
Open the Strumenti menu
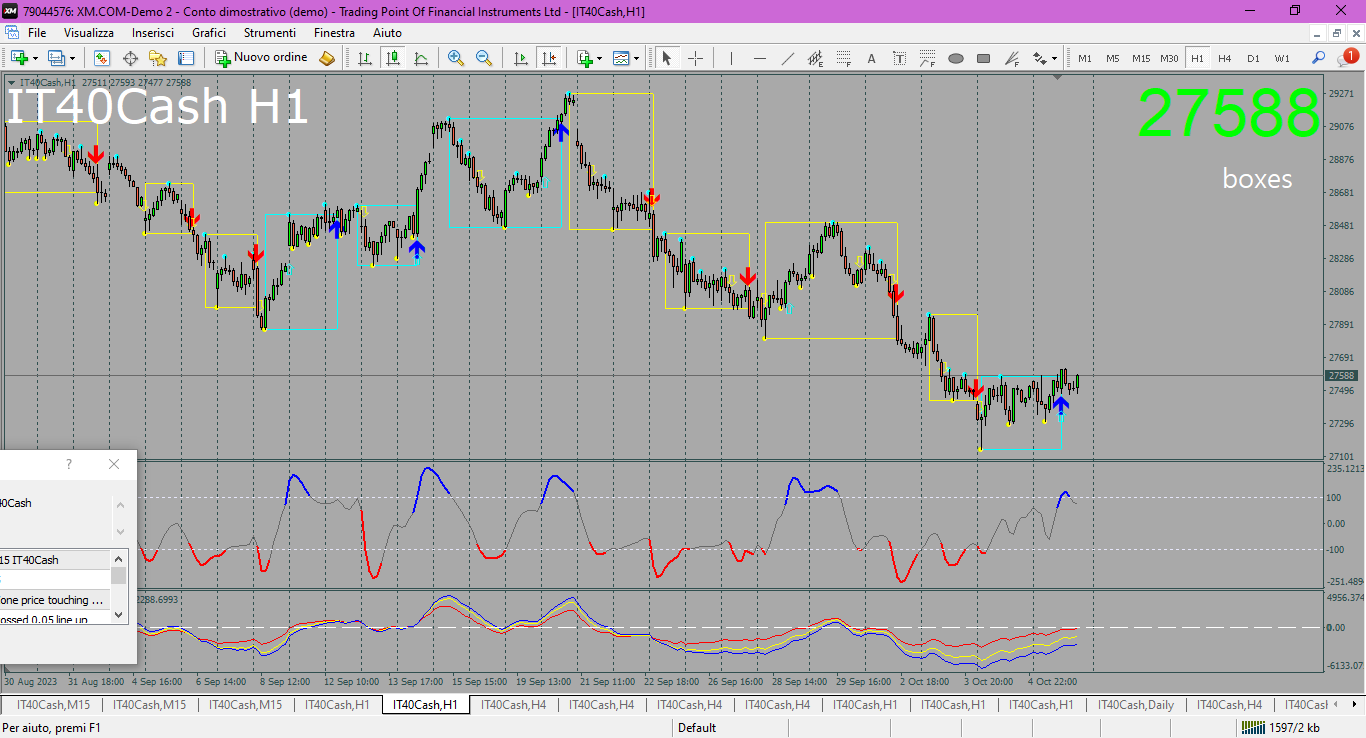point(270,33)
